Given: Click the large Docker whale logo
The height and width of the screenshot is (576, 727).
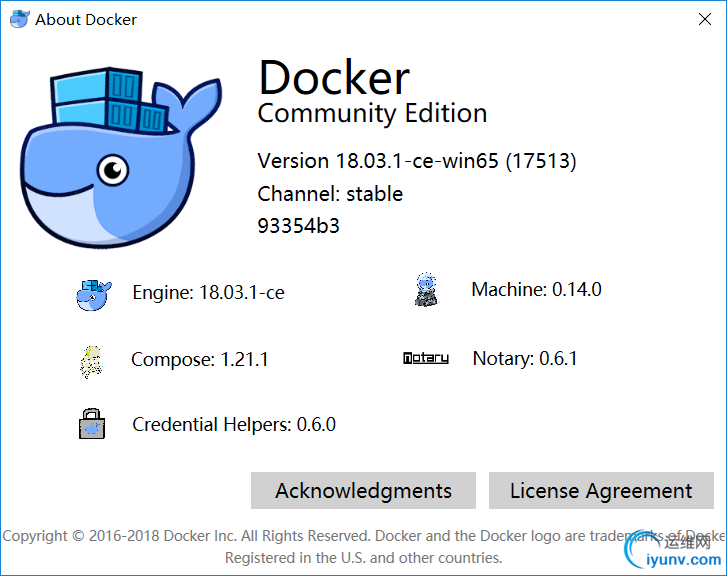Looking at the screenshot, I should tap(121, 158).
